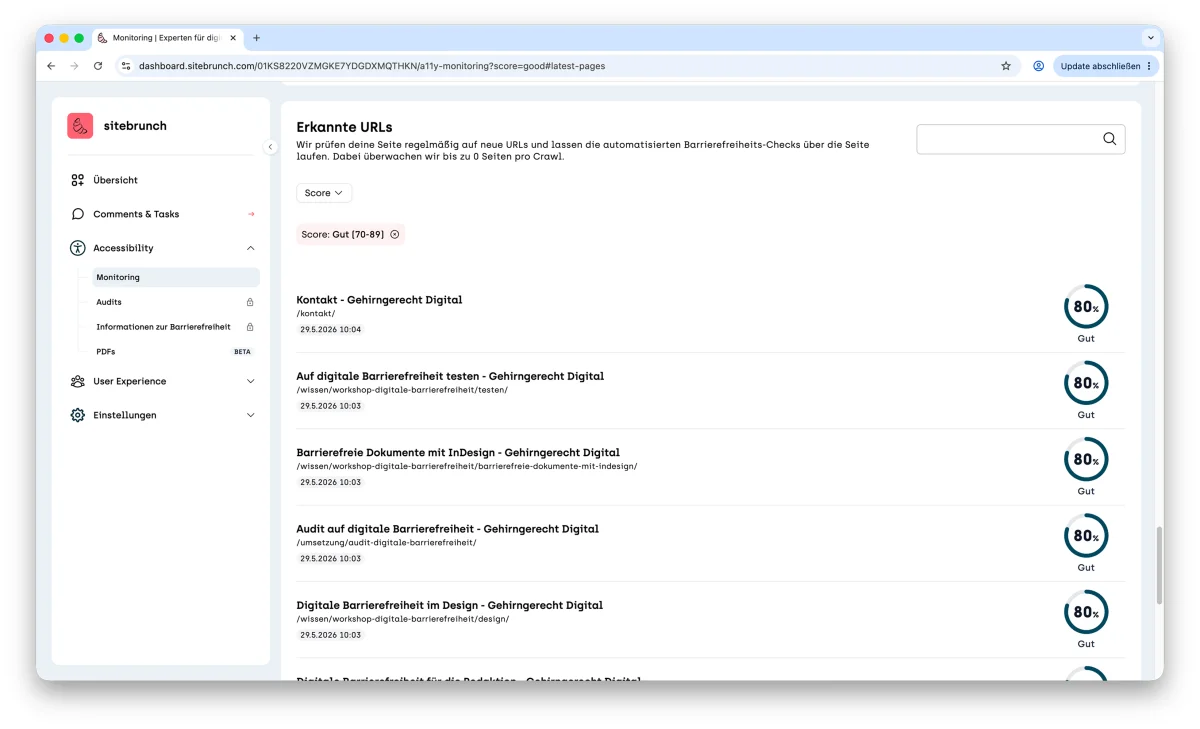Bookmark this page with the star icon

pyautogui.click(x=1006, y=66)
